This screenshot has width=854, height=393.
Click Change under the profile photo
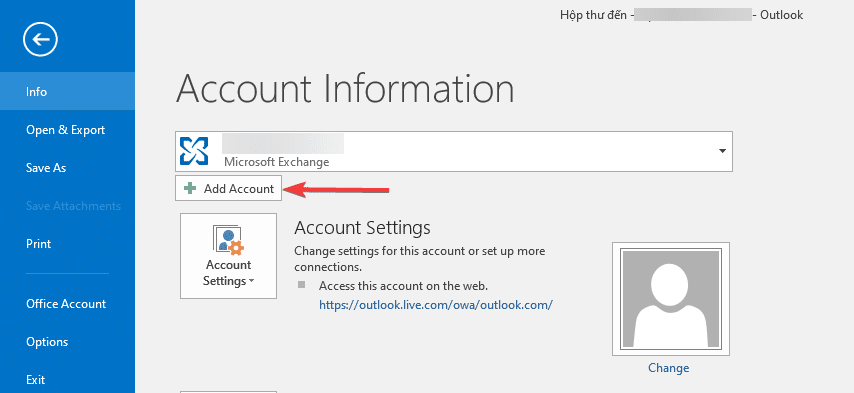tap(669, 368)
